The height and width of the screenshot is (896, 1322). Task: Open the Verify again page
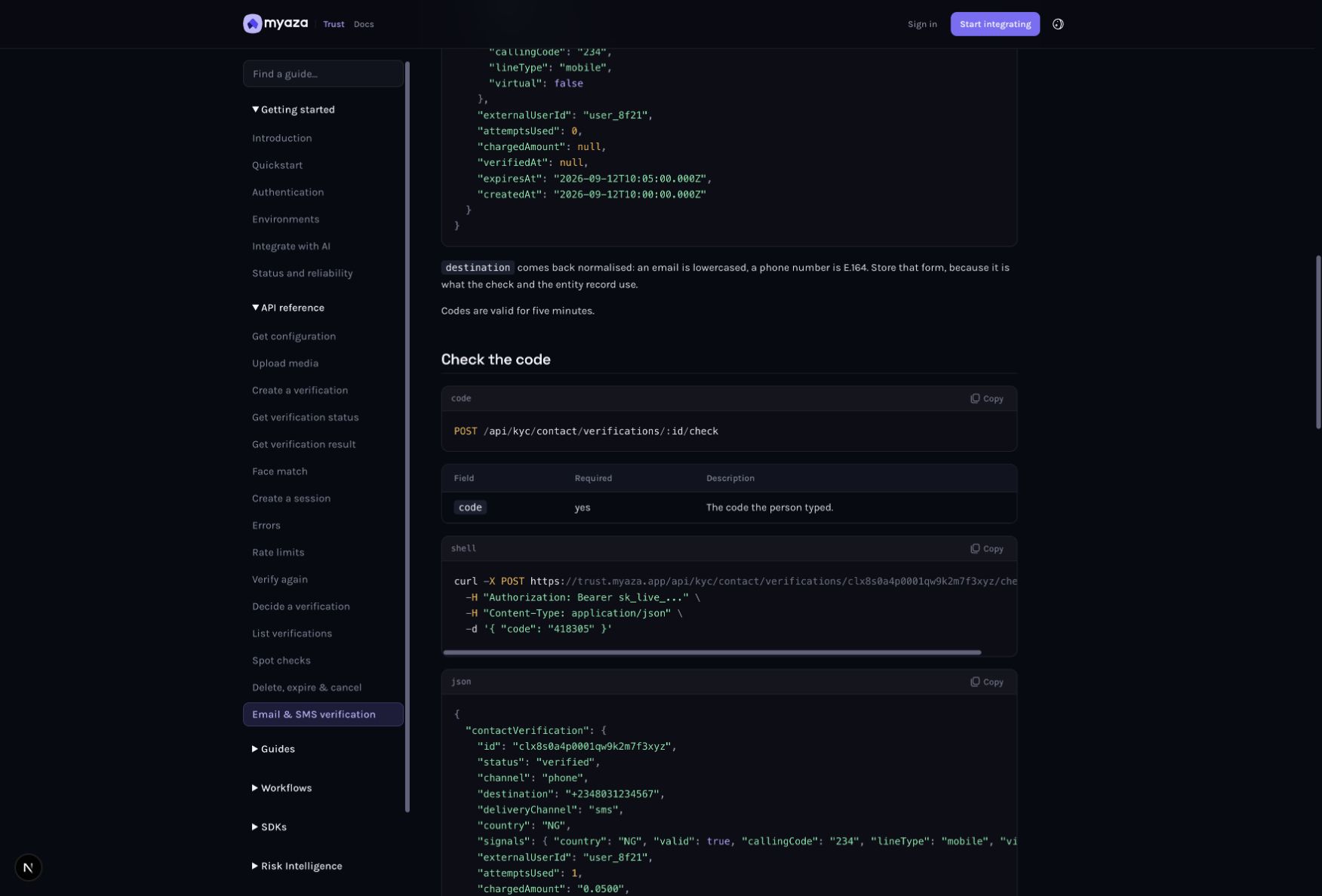(x=279, y=580)
